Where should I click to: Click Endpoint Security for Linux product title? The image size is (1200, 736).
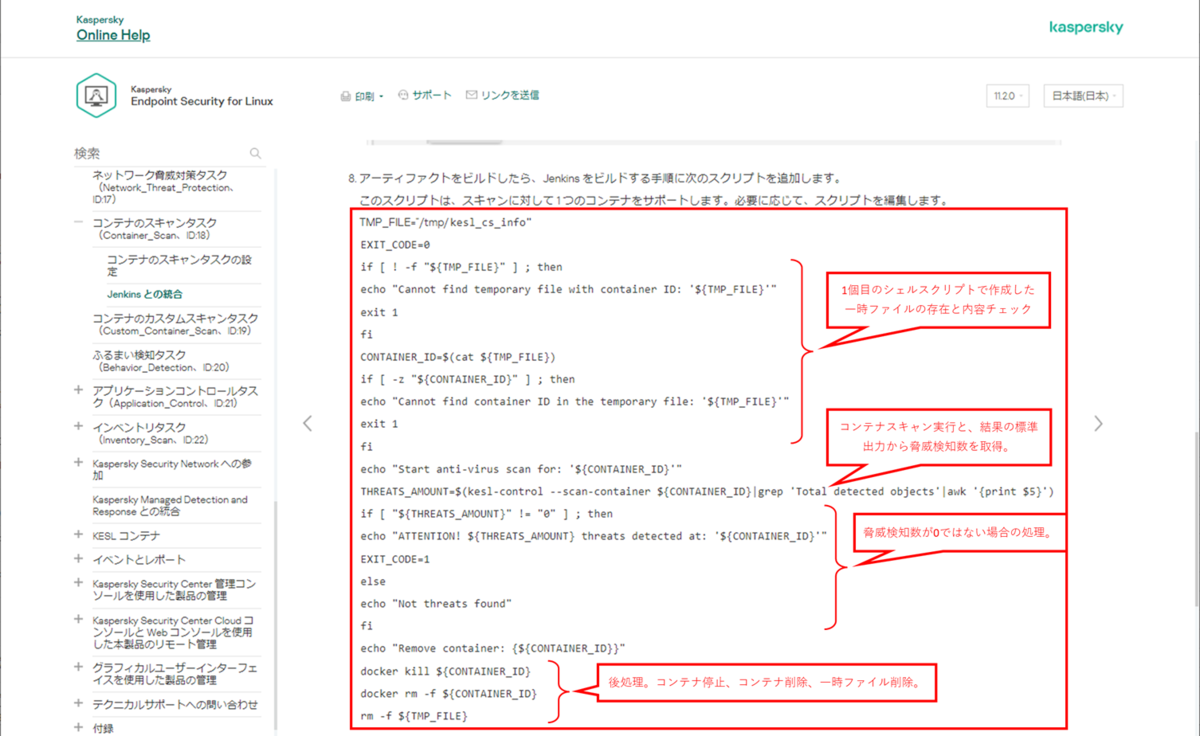coord(202,101)
